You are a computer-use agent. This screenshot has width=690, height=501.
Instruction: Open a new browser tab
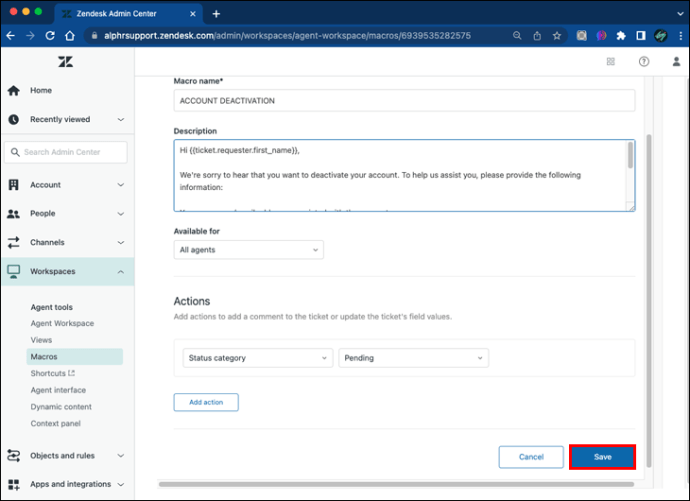tap(216, 14)
